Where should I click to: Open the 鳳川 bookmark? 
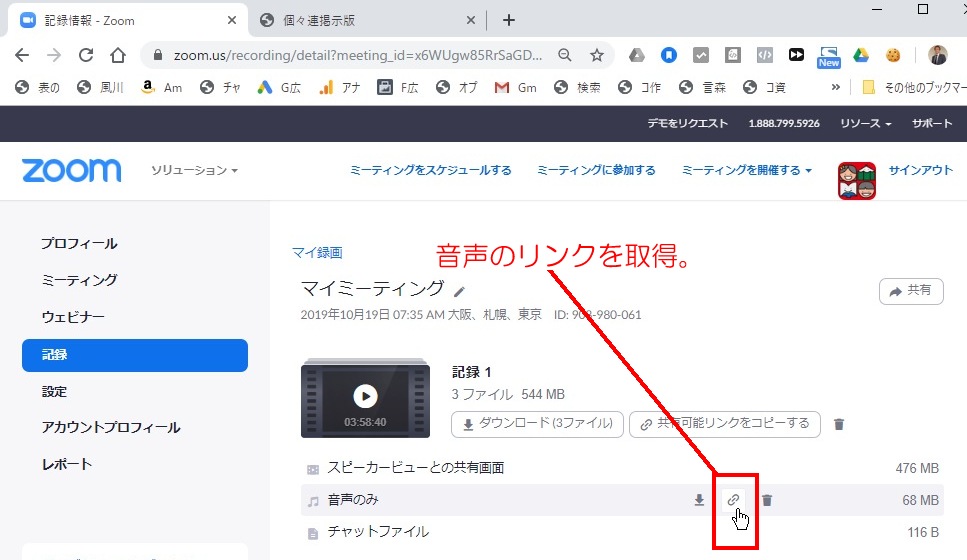click(x=101, y=88)
